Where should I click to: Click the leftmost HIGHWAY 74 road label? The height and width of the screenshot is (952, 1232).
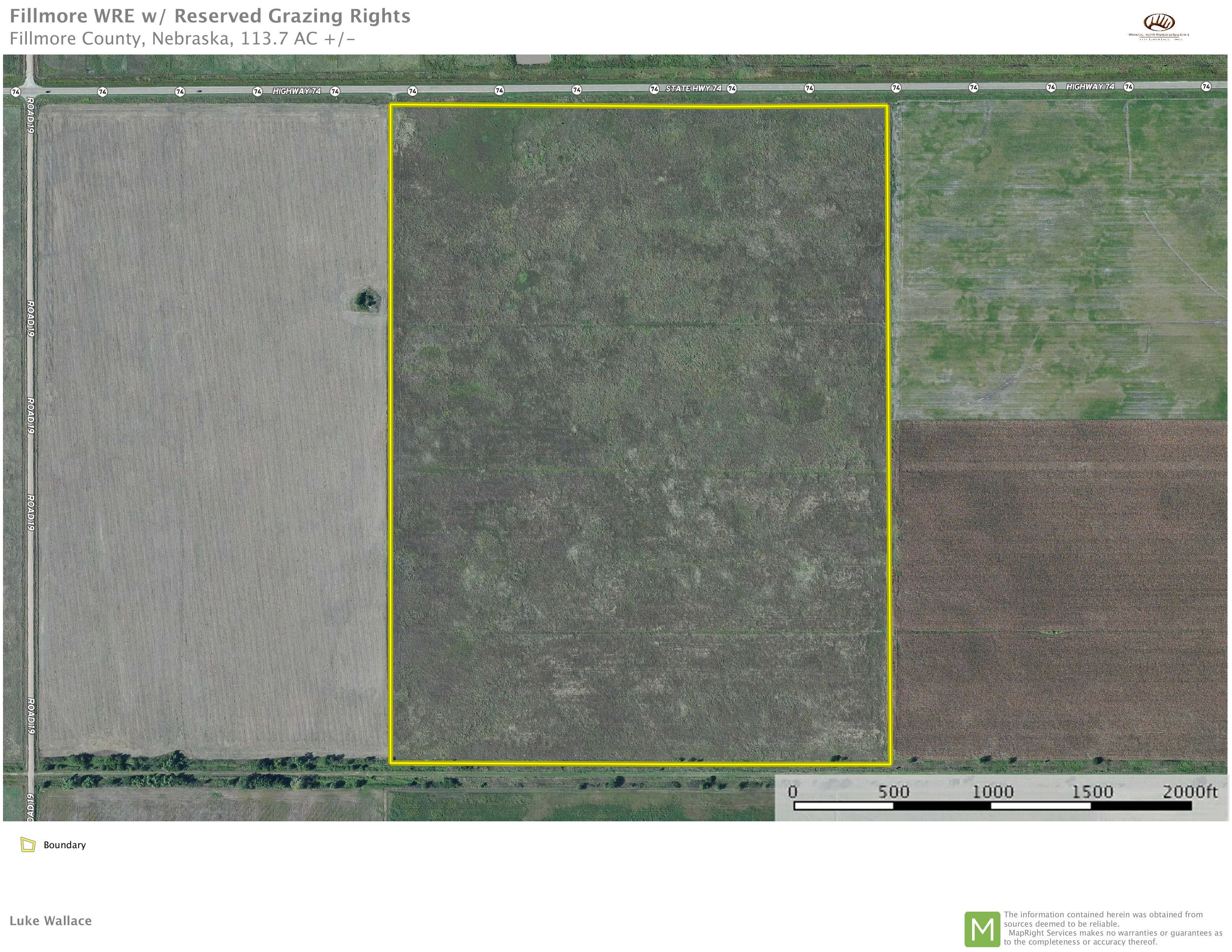pyautogui.click(x=296, y=91)
